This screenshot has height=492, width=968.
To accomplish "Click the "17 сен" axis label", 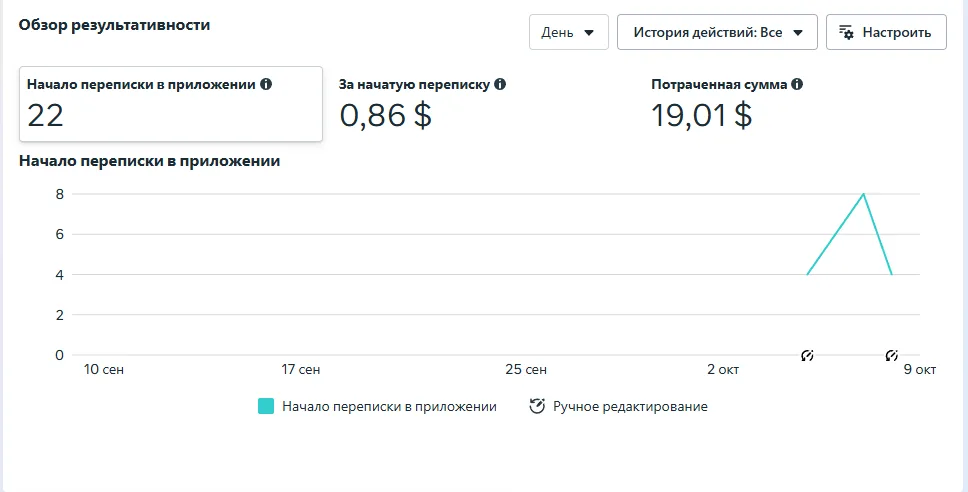I will click(x=301, y=370).
